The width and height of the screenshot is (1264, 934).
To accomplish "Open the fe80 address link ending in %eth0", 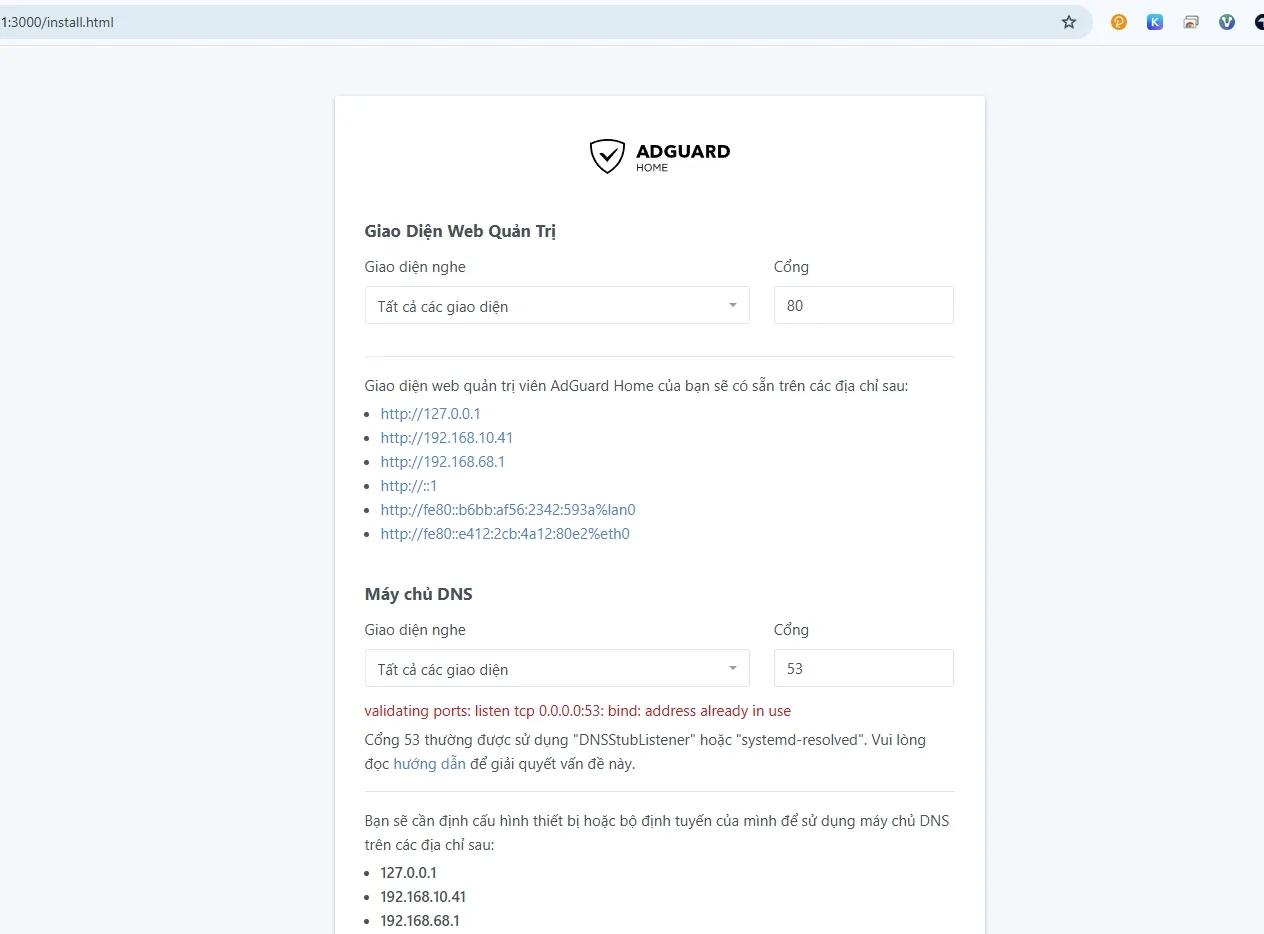I will click(x=505, y=533).
